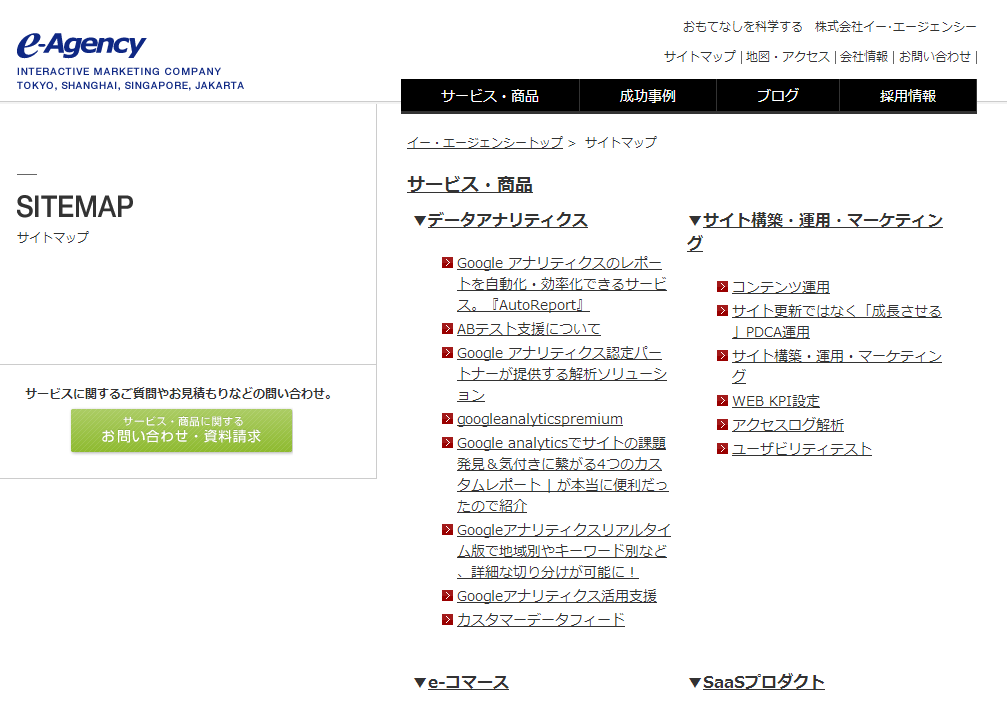
Task: Open the データアナリティクス section heading link
Action: click(507, 220)
